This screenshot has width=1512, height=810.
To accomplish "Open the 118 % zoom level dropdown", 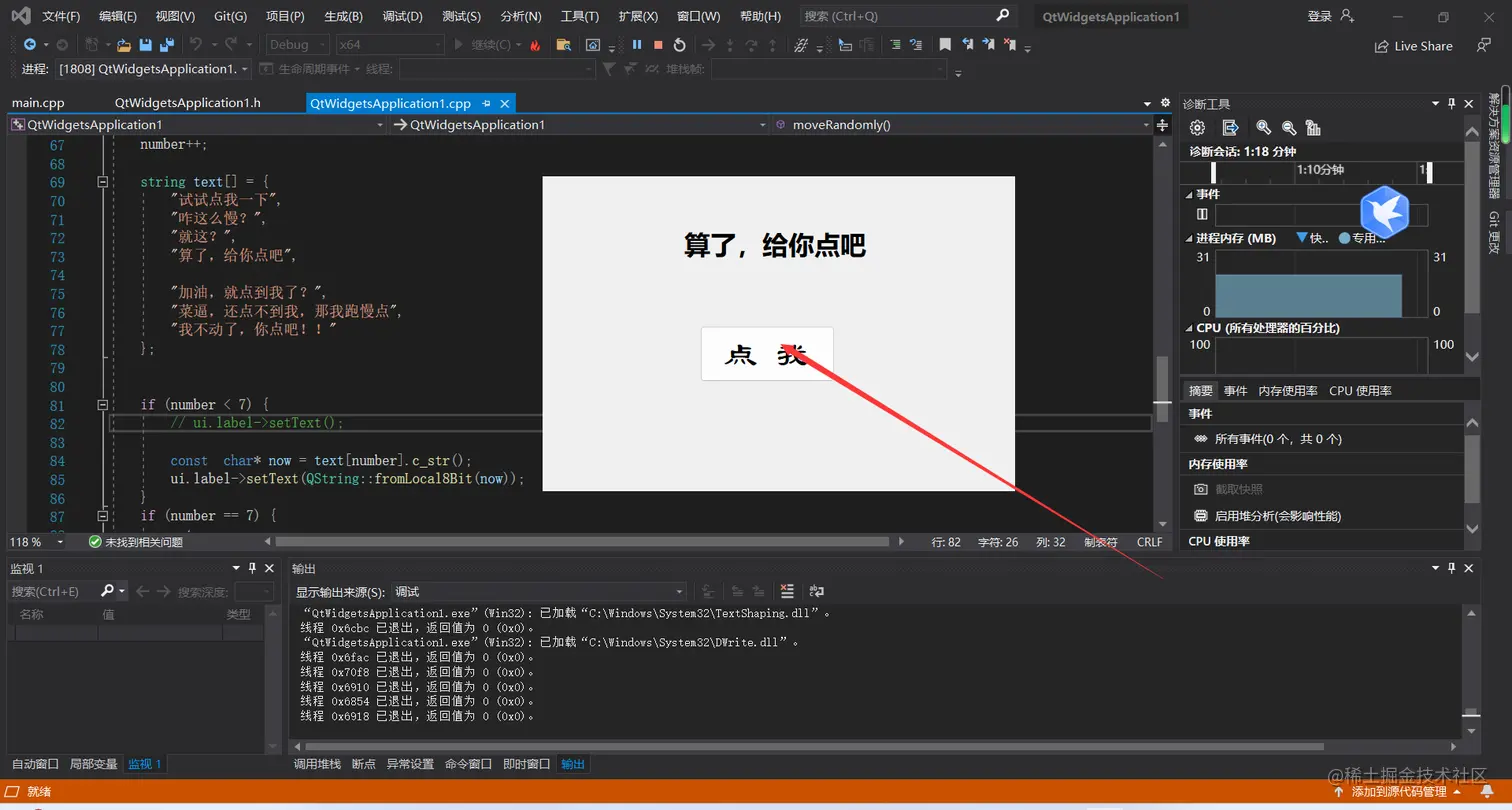I will pos(37,542).
